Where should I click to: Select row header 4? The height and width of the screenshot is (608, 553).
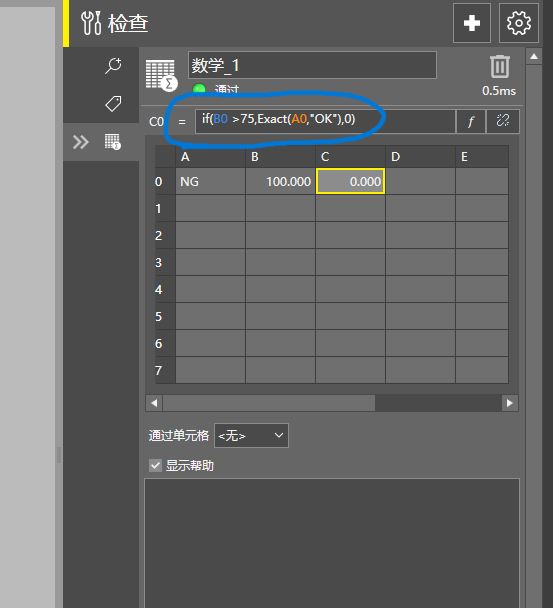pos(165,289)
